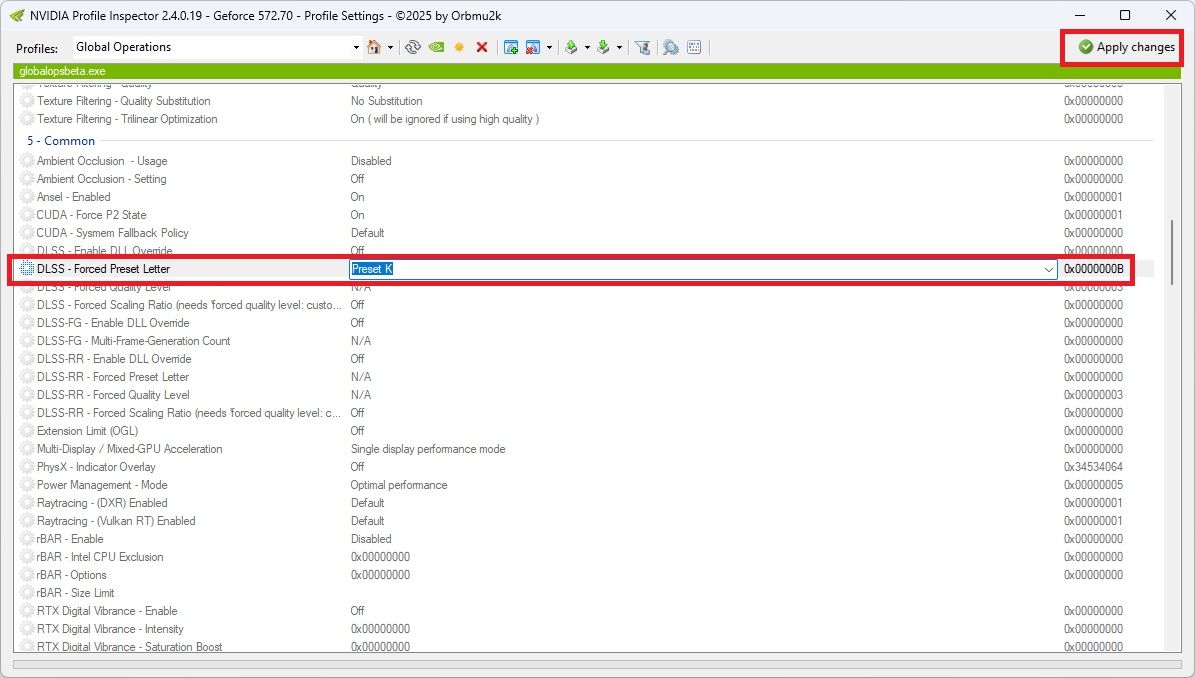This screenshot has width=1195, height=678.
Task: Open the bit value editor grid icon
Action: [x=694, y=47]
